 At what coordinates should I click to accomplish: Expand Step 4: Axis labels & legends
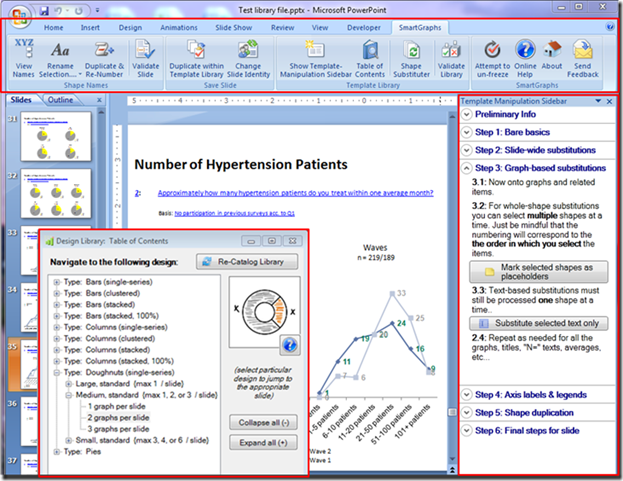coord(466,395)
